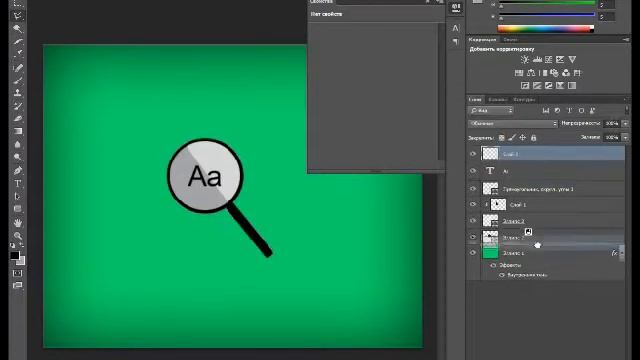
Task: Add an Exposure adjustment
Action: click(x=560, y=60)
